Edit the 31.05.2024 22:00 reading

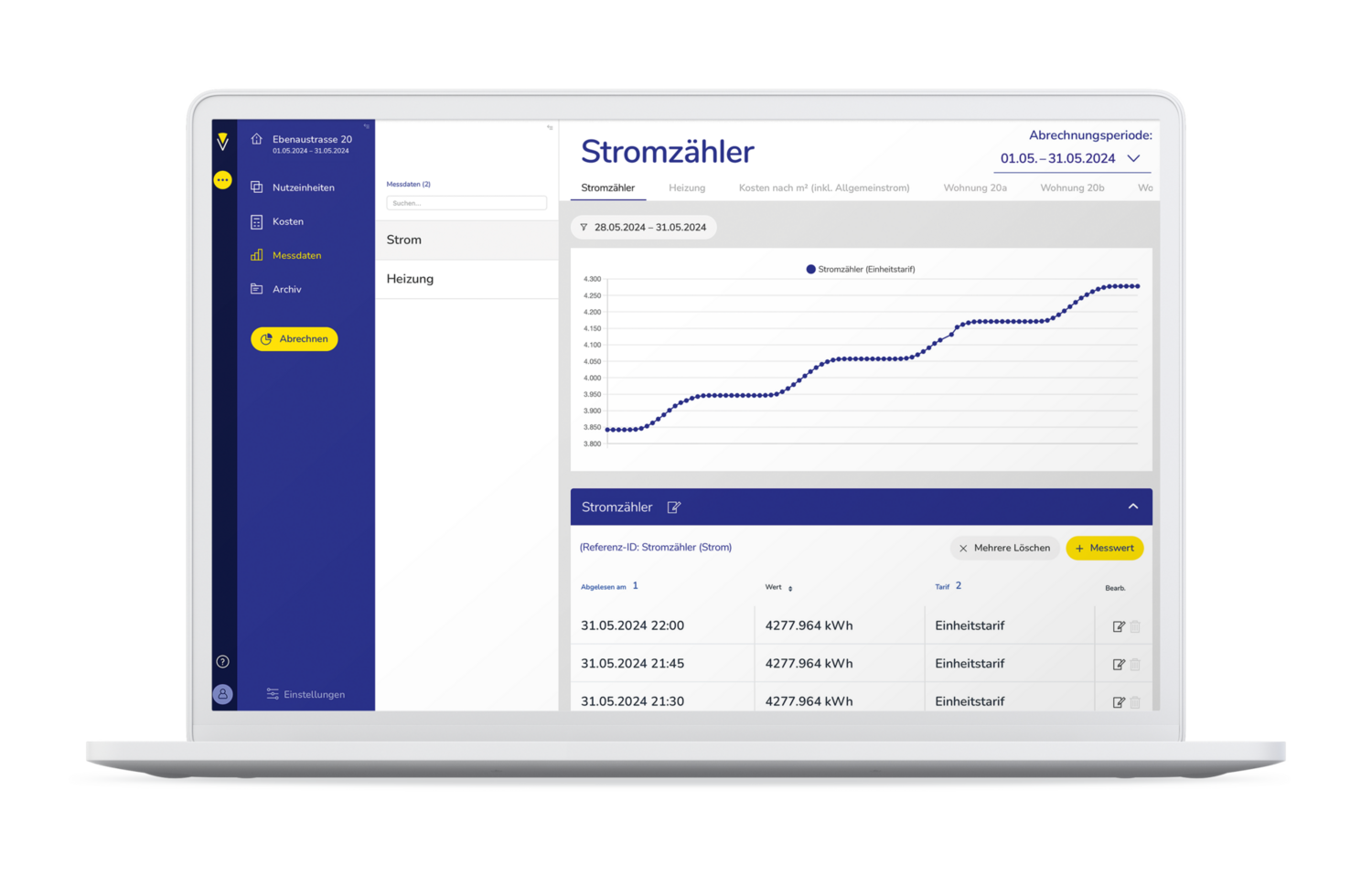(x=1118, y=626)
